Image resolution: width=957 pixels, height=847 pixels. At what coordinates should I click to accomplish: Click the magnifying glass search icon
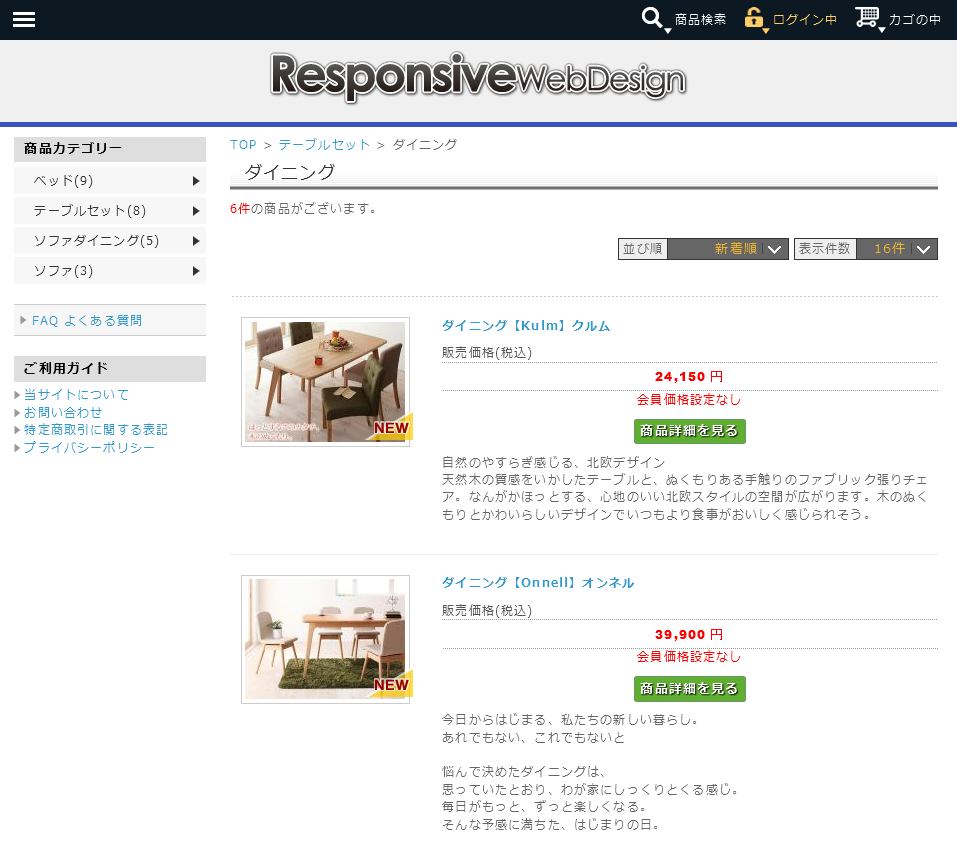coord(652,18)
